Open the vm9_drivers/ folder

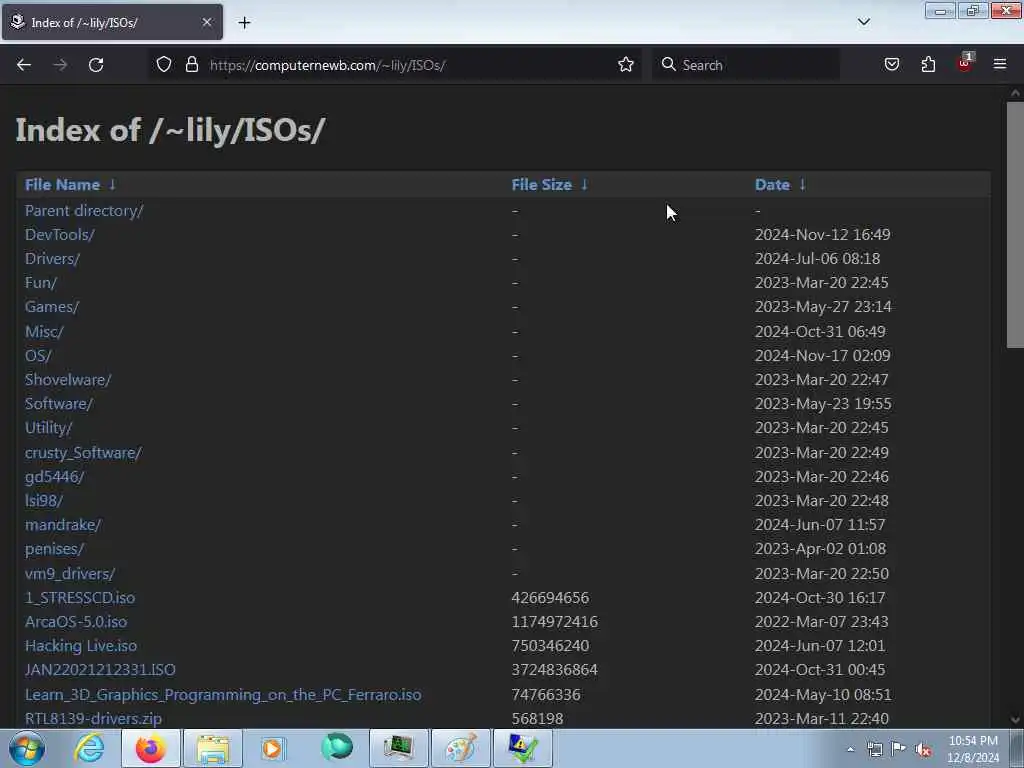coord(70,574)
